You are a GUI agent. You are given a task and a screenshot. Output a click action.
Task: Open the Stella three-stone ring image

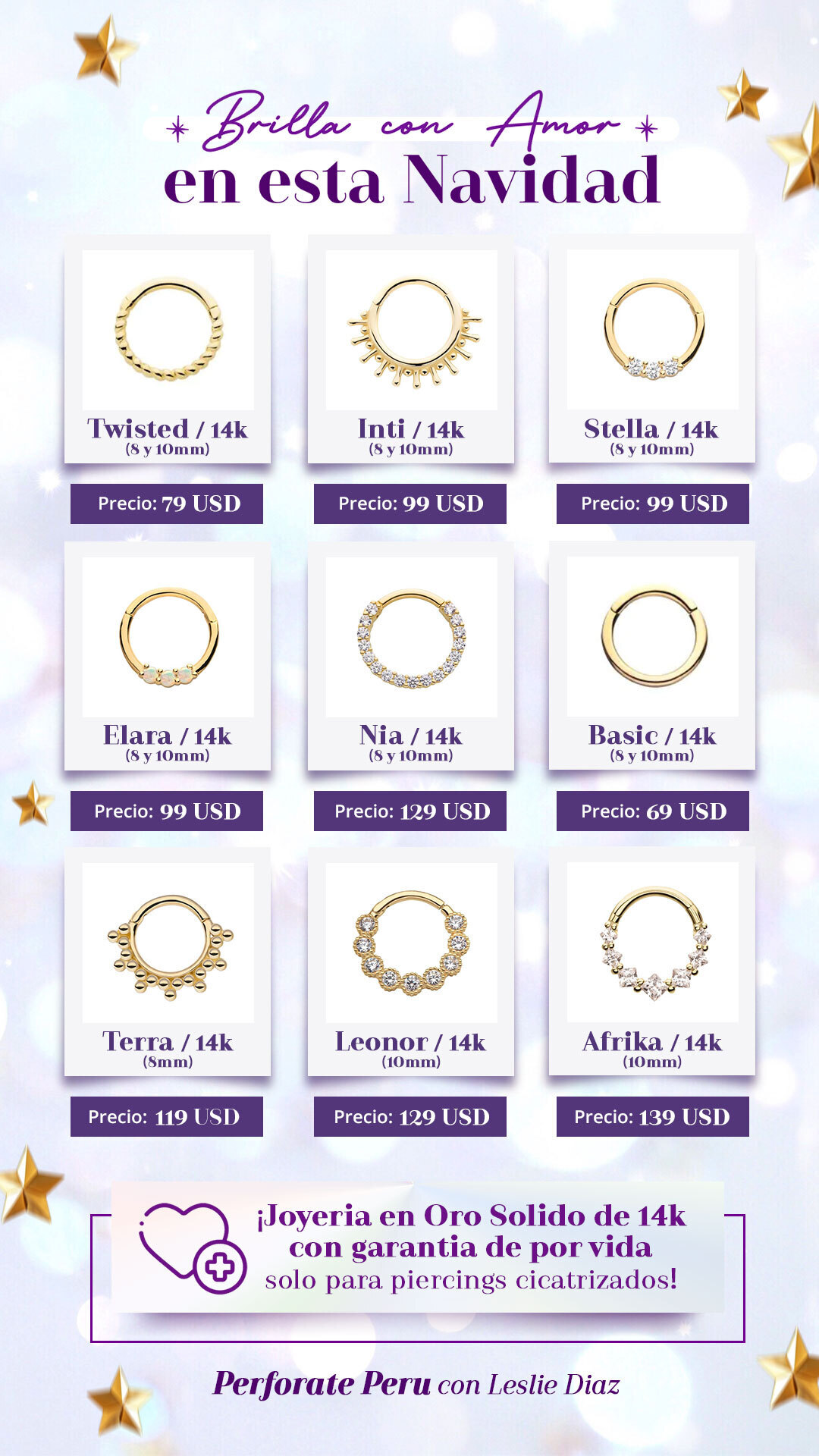[x=653, y=330]
